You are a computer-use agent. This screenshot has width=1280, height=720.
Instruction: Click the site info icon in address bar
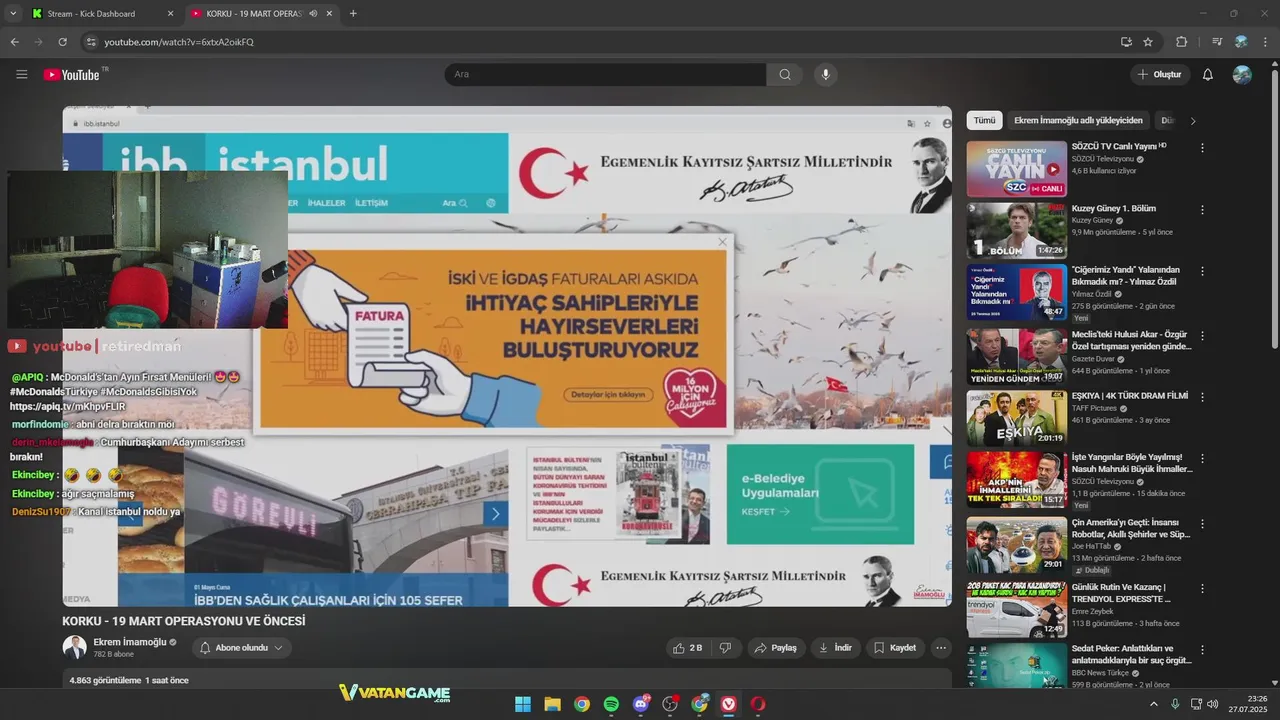[x=91, y=42]
